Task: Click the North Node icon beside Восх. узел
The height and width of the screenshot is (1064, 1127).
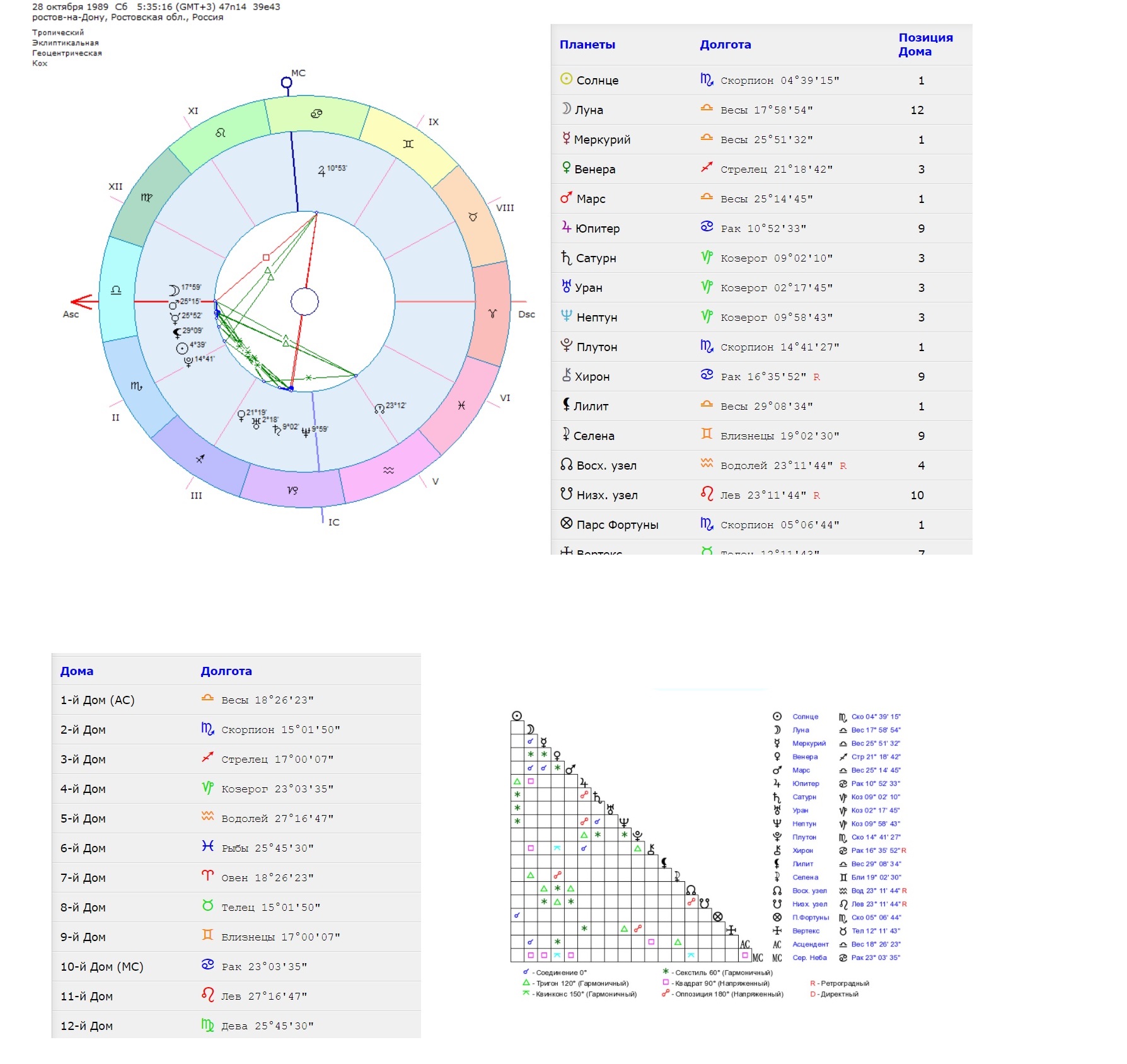Action: [x=566, y=465]
